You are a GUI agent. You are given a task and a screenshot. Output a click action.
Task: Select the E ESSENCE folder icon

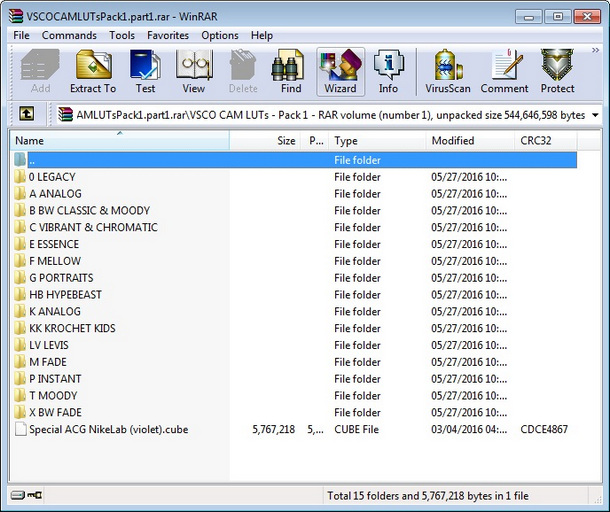20,244
